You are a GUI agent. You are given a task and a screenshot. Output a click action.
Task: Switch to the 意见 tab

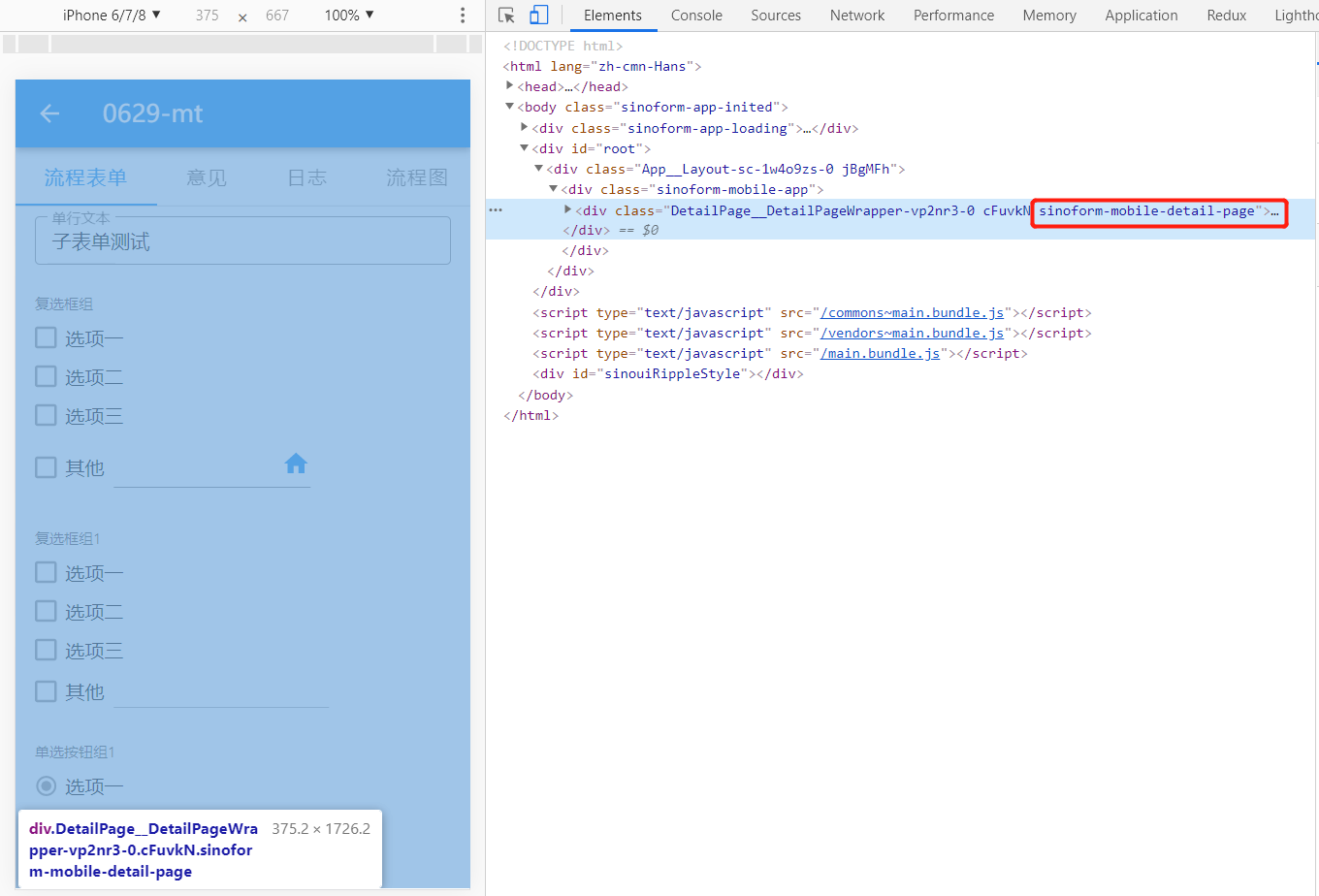tap(207, 177)
